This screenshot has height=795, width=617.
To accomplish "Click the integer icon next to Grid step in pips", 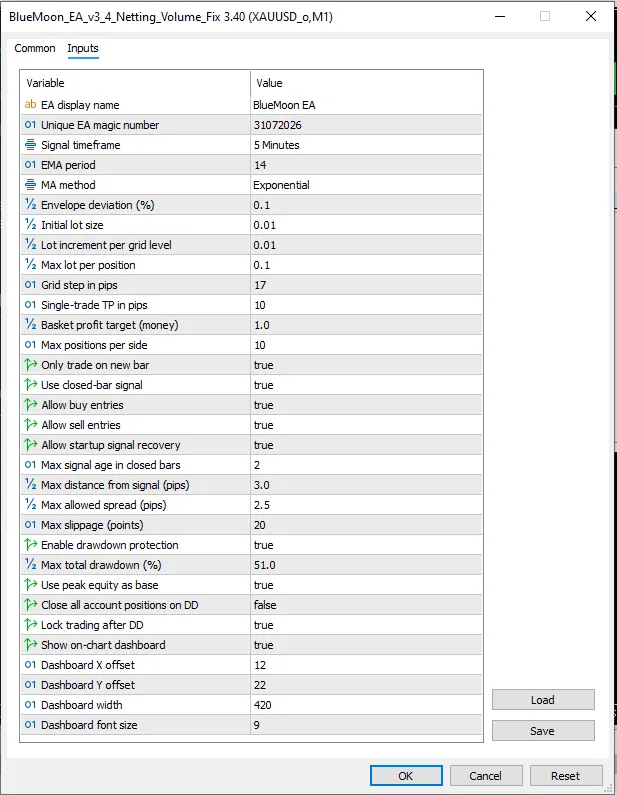I will pyautogui.click(x=30, y=284).
